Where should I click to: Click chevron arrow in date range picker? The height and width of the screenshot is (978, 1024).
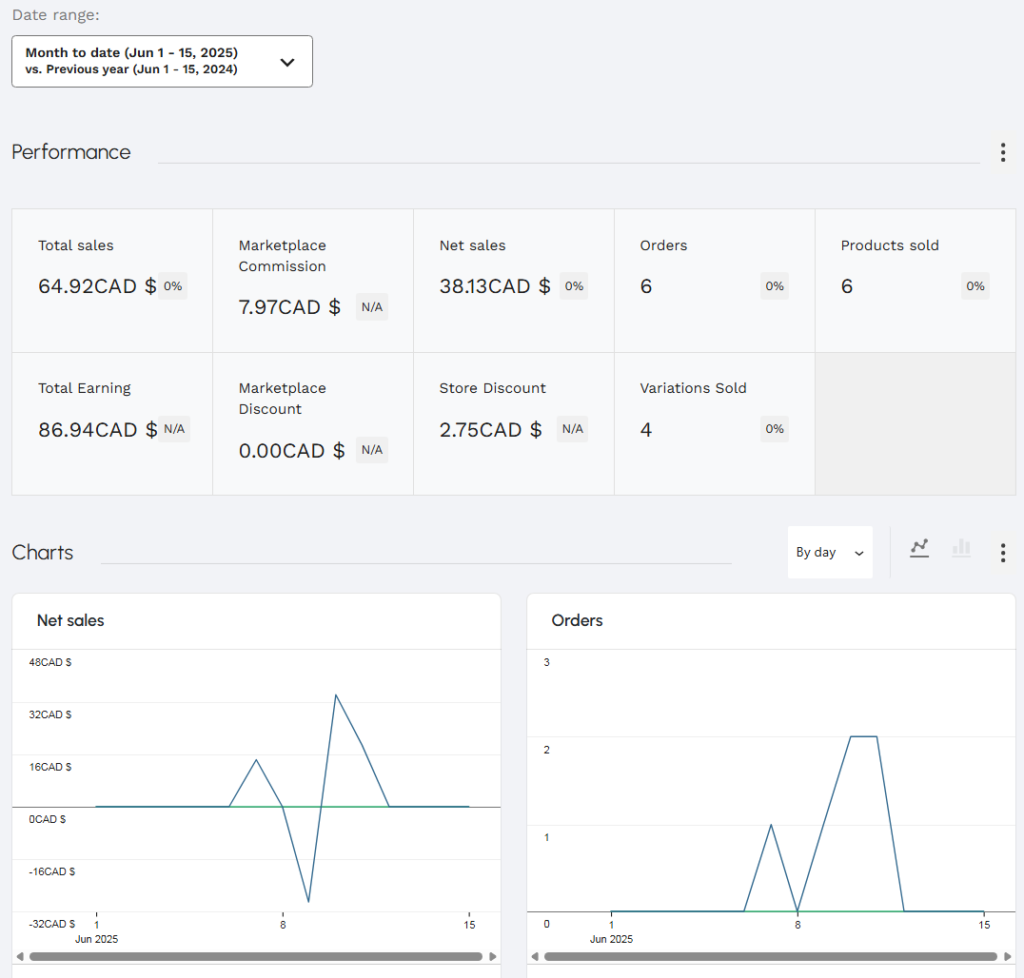[x=287, y=62]
